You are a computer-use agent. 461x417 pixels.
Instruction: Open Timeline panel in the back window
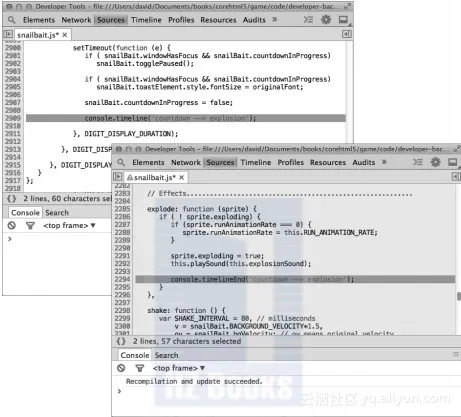[x=146, y=20]
